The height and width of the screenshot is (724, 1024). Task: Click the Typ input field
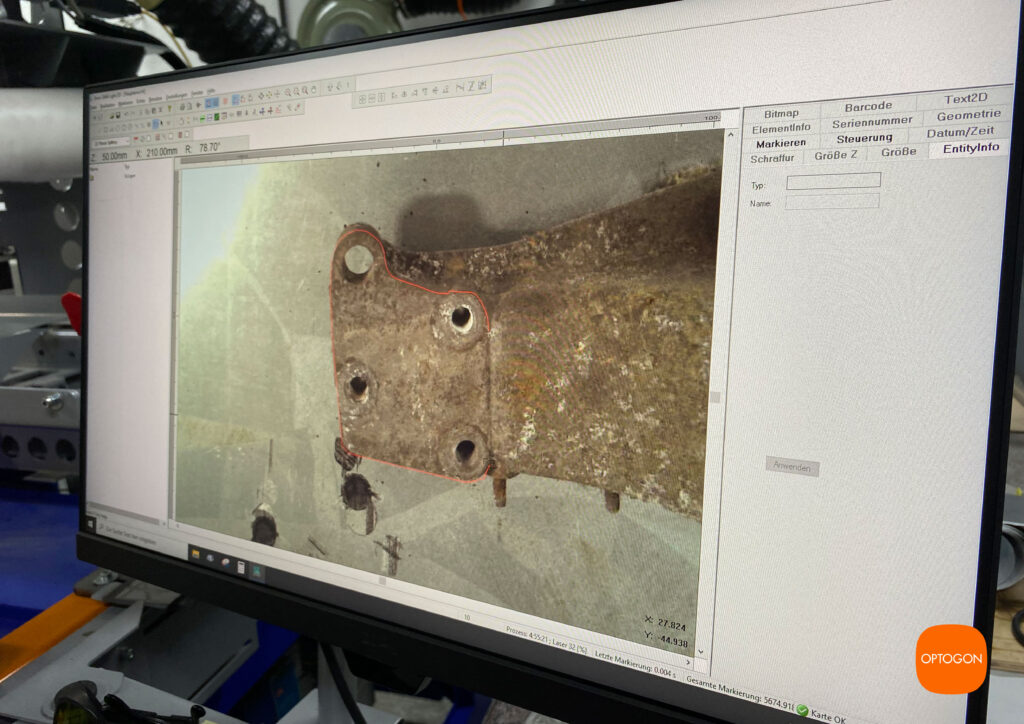[832, 181]
